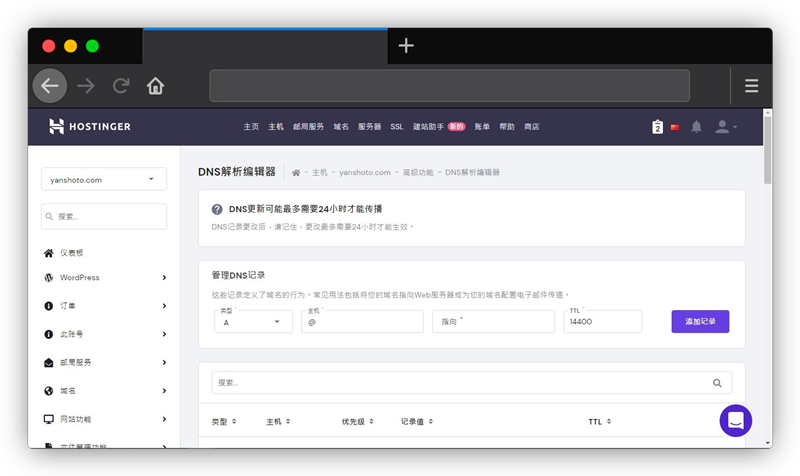Viewport: 800px width, 476px height.
Task: Open the record type A dropdown
Action: pyautogui.click(x=254, y=321)
